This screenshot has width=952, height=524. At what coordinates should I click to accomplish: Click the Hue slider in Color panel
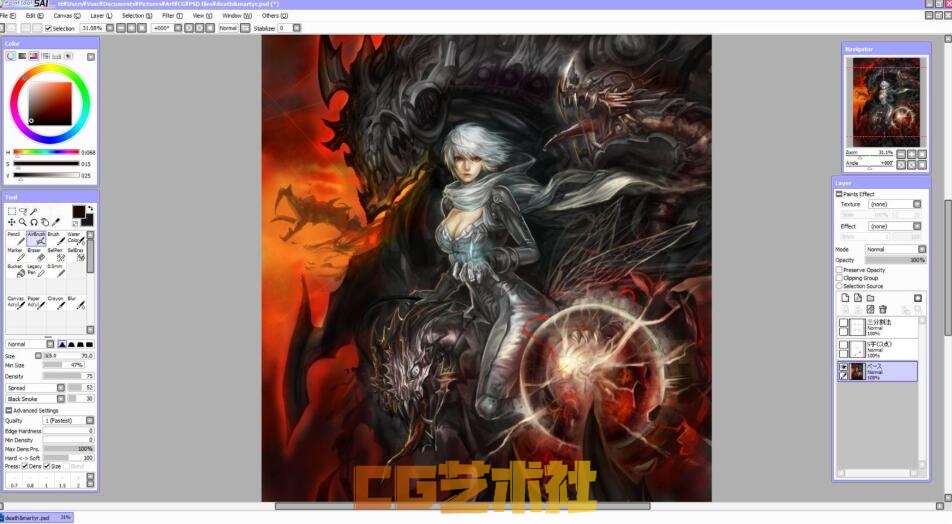click(x=46, y=152)
